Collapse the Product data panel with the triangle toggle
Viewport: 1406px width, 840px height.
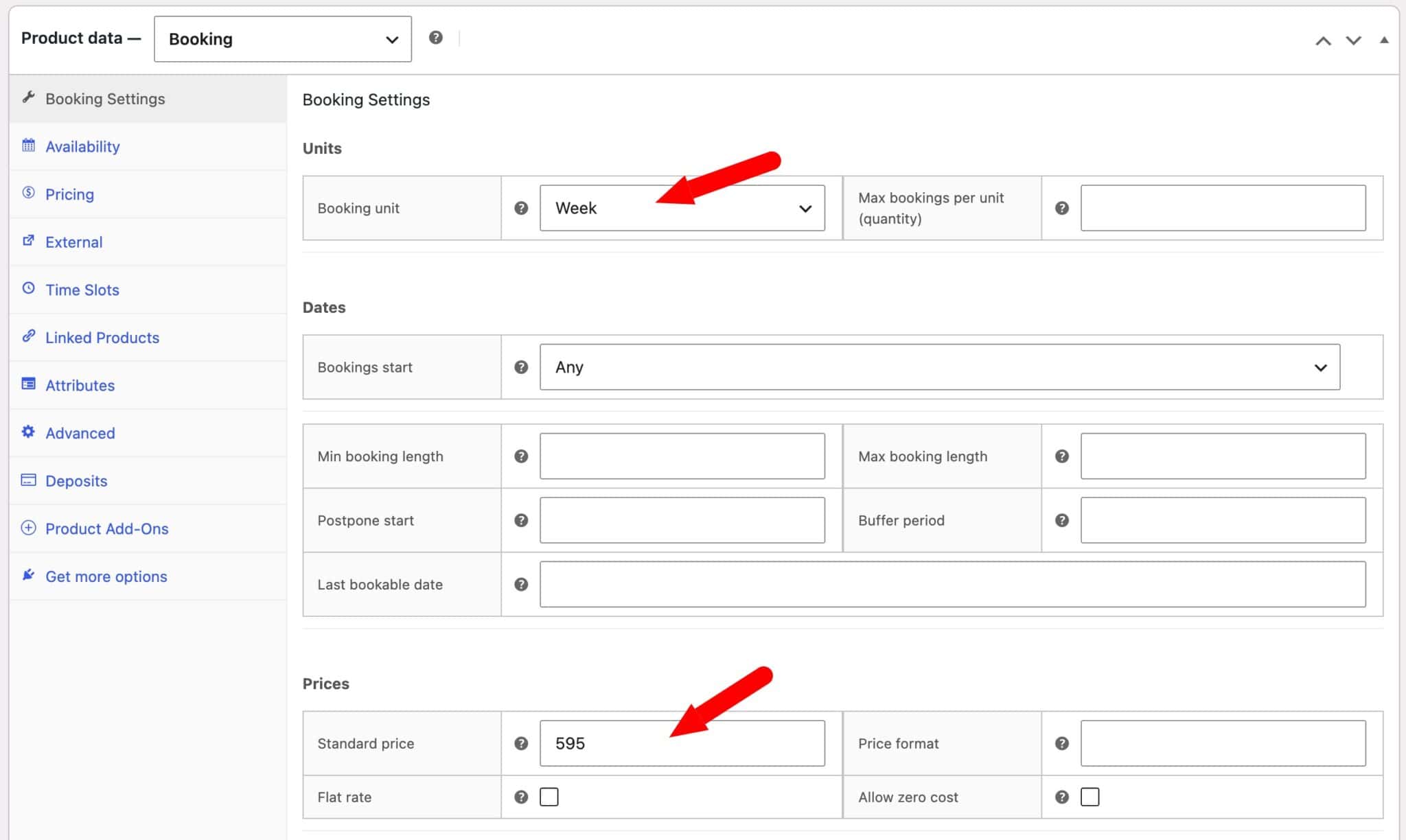(1384, 40)
